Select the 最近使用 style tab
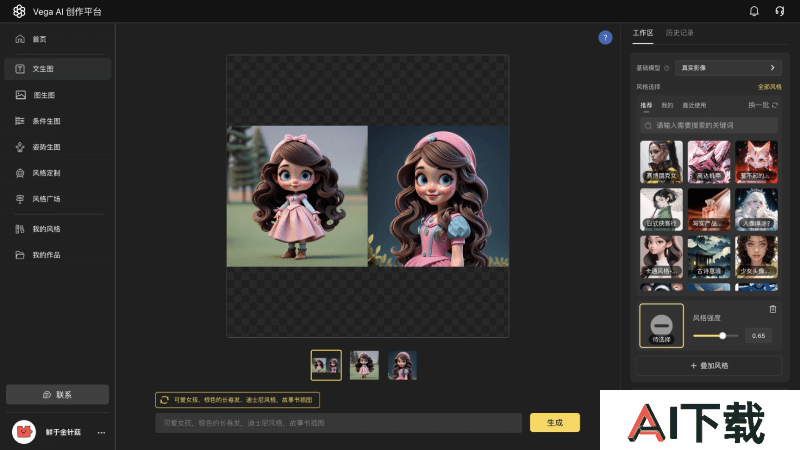Image resolution: width=800 pixels, height=450 pixels. 694,105
